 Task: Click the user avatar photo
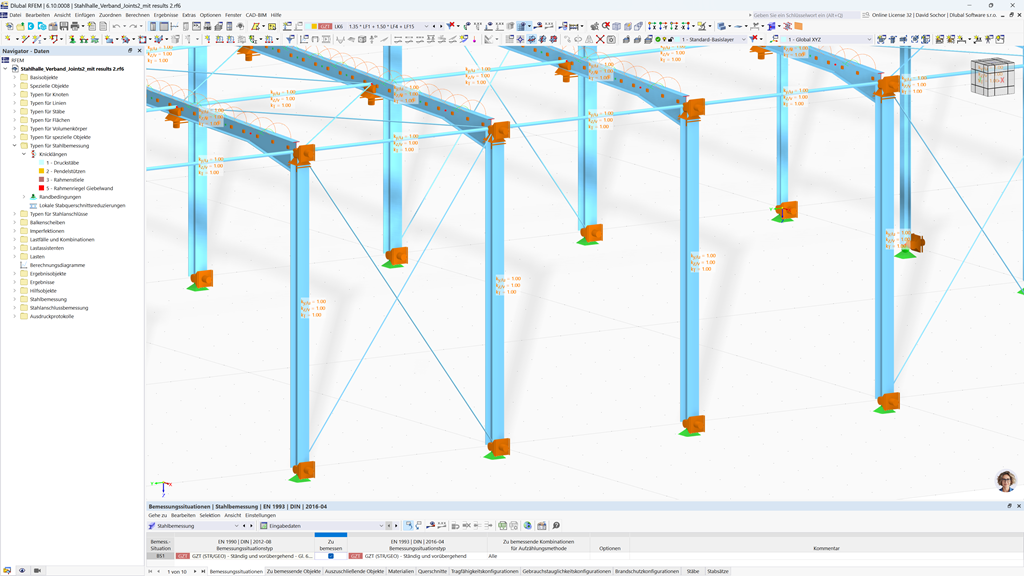[1006, 481]
